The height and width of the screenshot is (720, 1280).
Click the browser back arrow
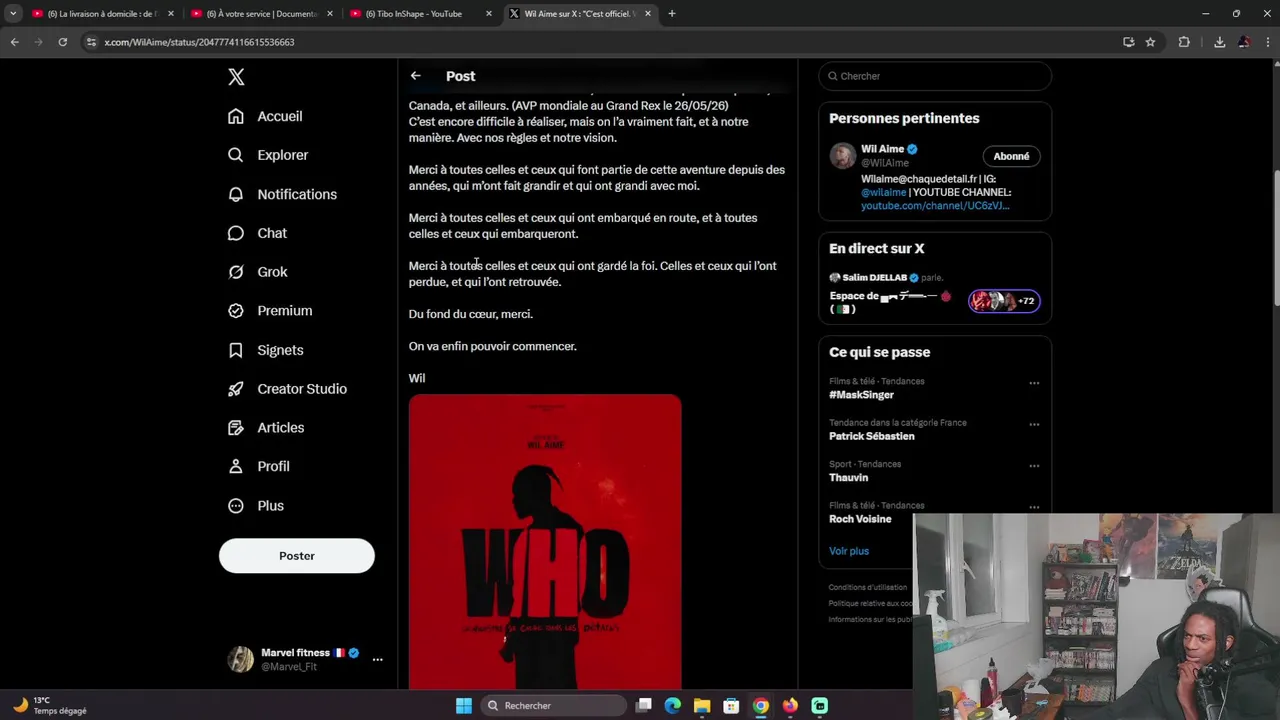[14, 42]
